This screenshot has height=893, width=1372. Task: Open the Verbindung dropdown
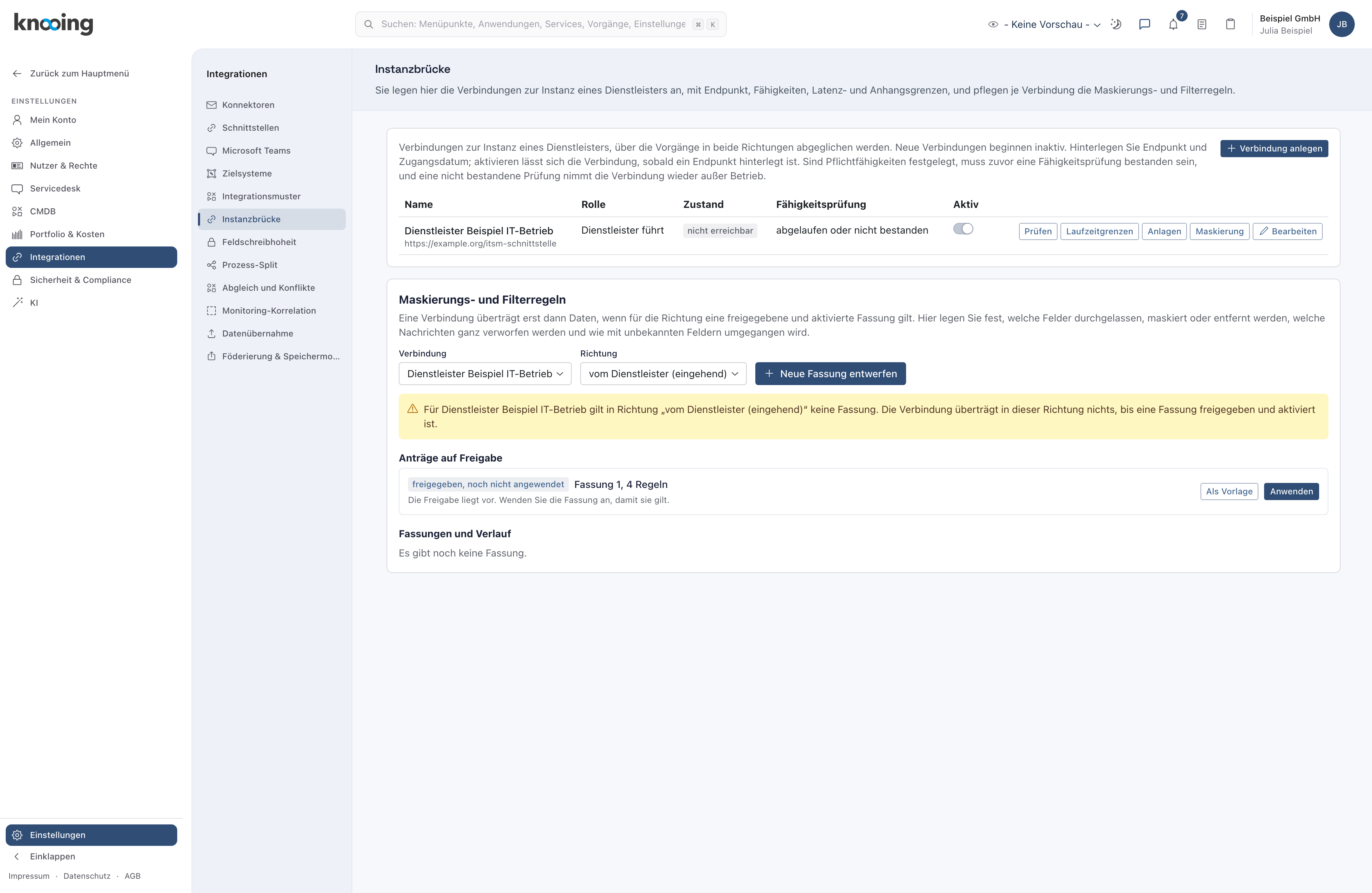[485, 374]
